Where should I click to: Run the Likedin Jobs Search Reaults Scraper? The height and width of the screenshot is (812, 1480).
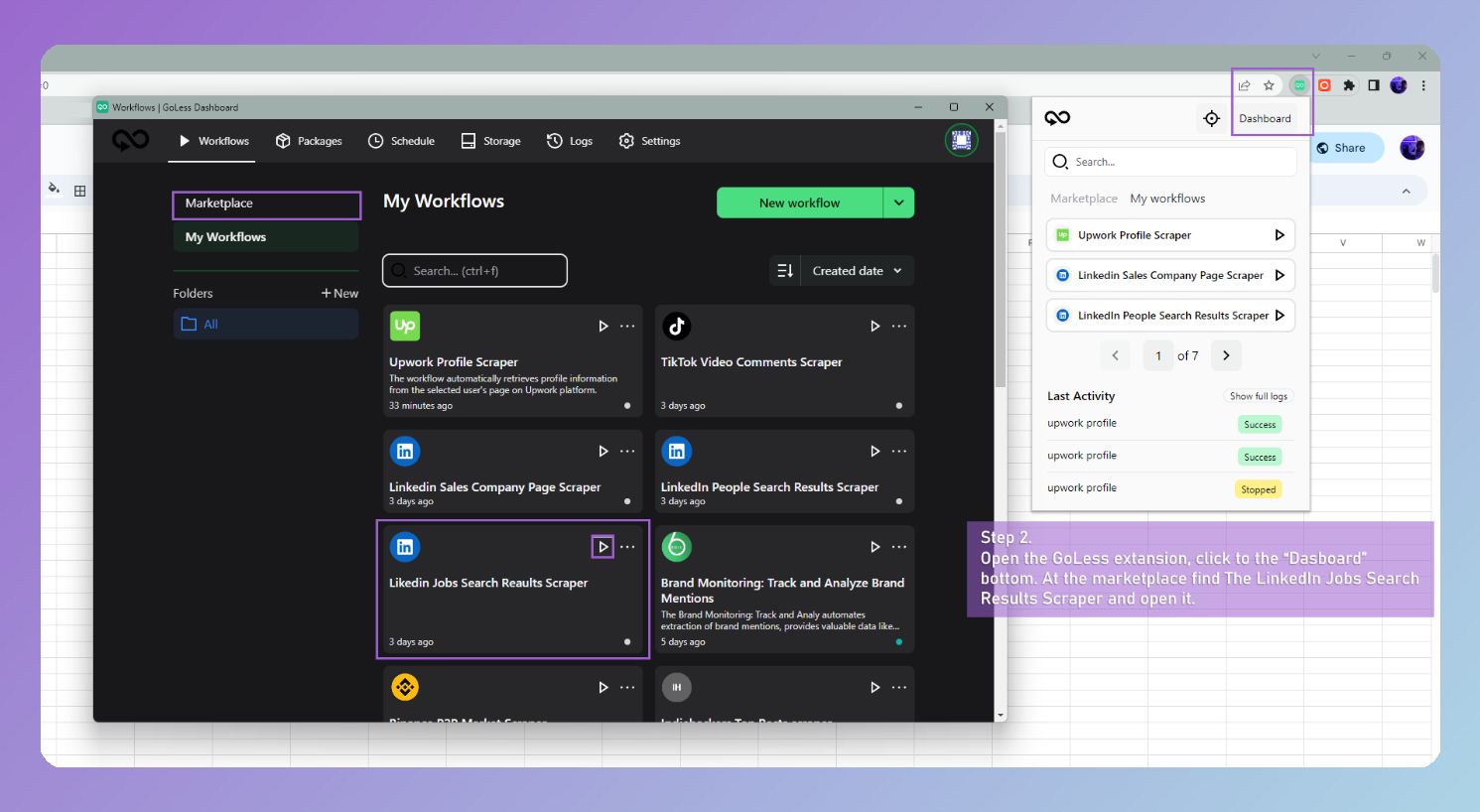click(x=603, y=547)
